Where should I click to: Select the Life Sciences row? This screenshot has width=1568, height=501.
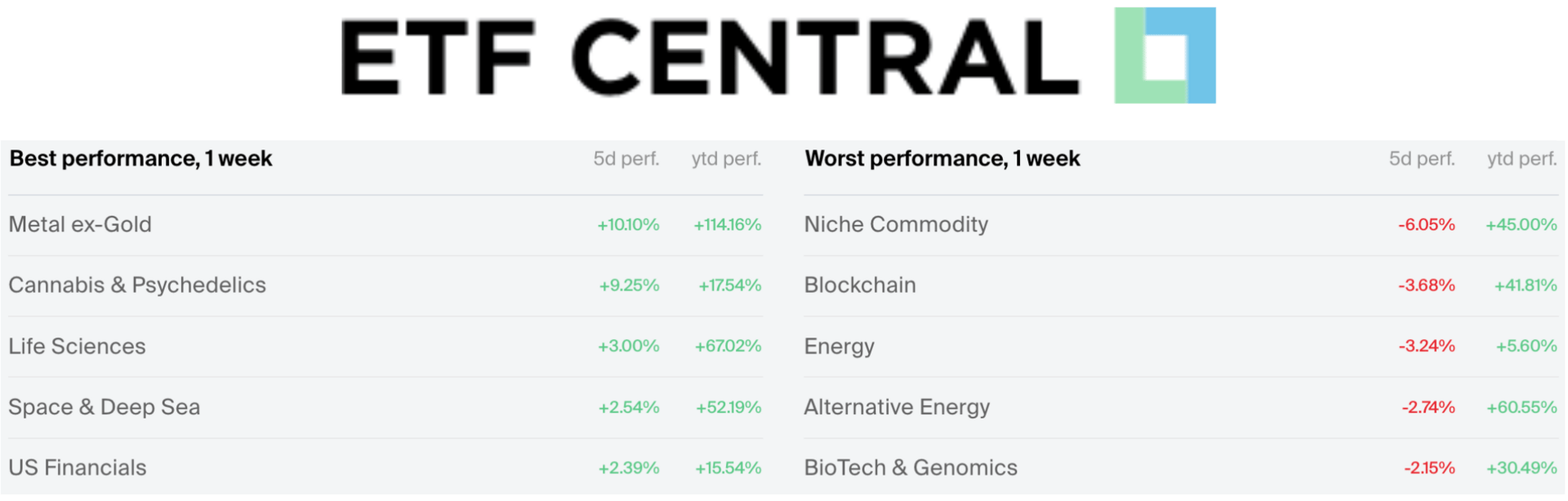pos(77,347)
